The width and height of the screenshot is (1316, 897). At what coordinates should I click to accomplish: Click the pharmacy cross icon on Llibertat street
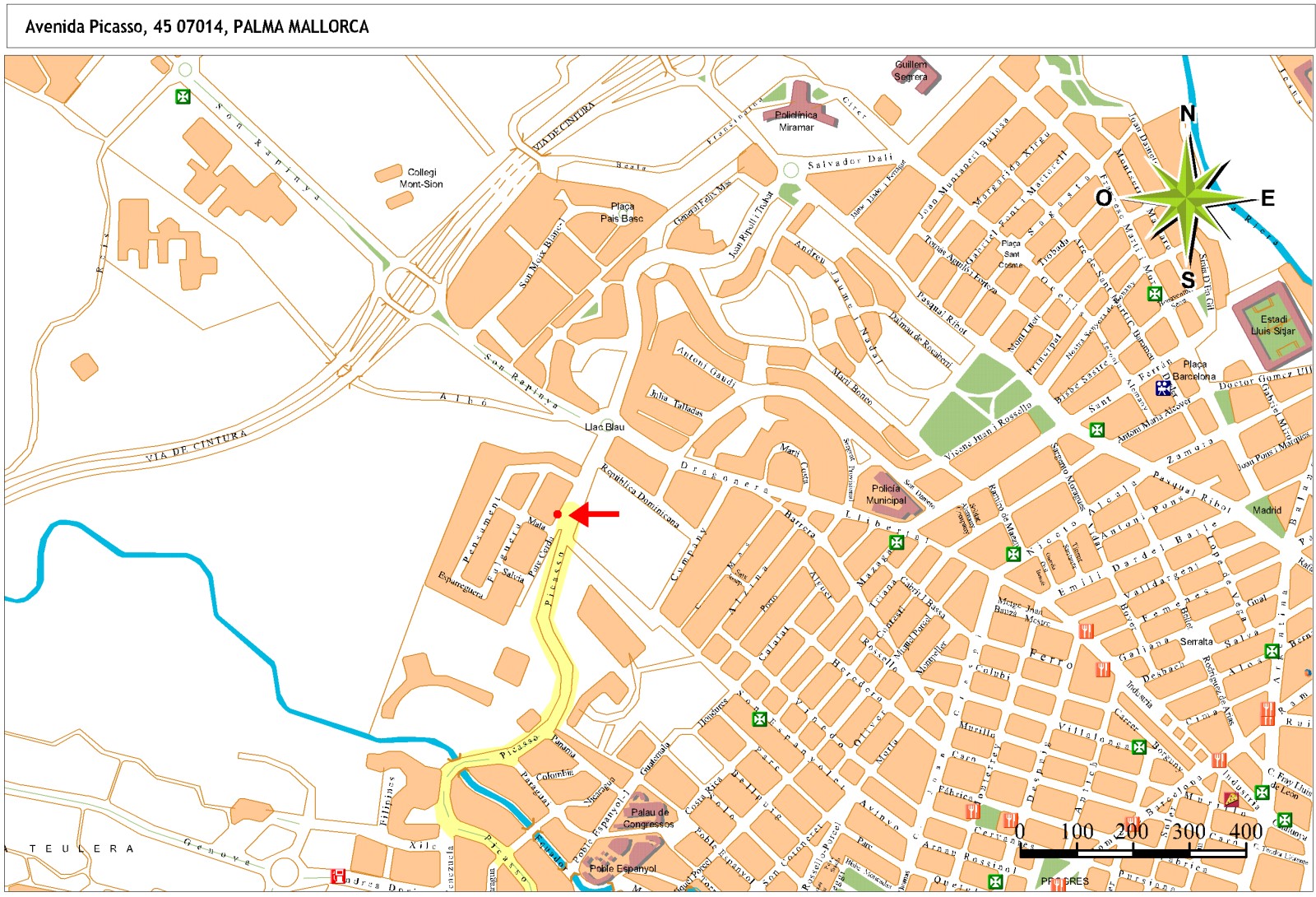tap(897, 542)
